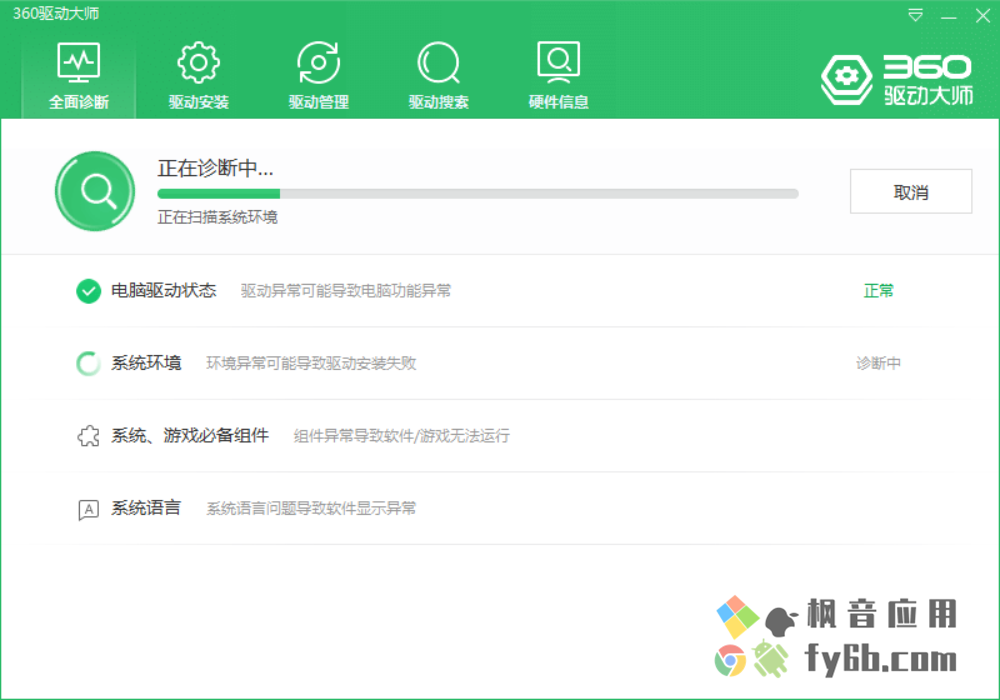1000x700 pixels.
Task: Click the puzzle piece icon for 必备组件
Action: pos(89,436)
